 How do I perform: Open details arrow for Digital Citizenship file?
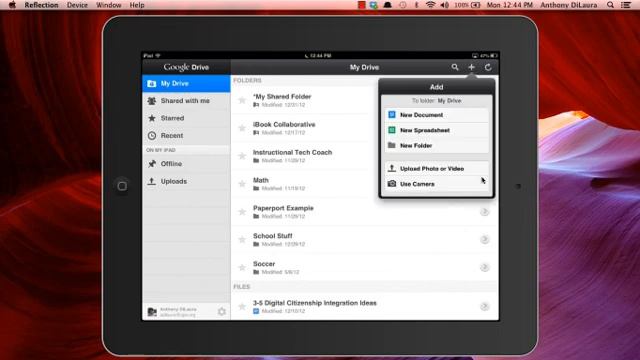(484, 307)
